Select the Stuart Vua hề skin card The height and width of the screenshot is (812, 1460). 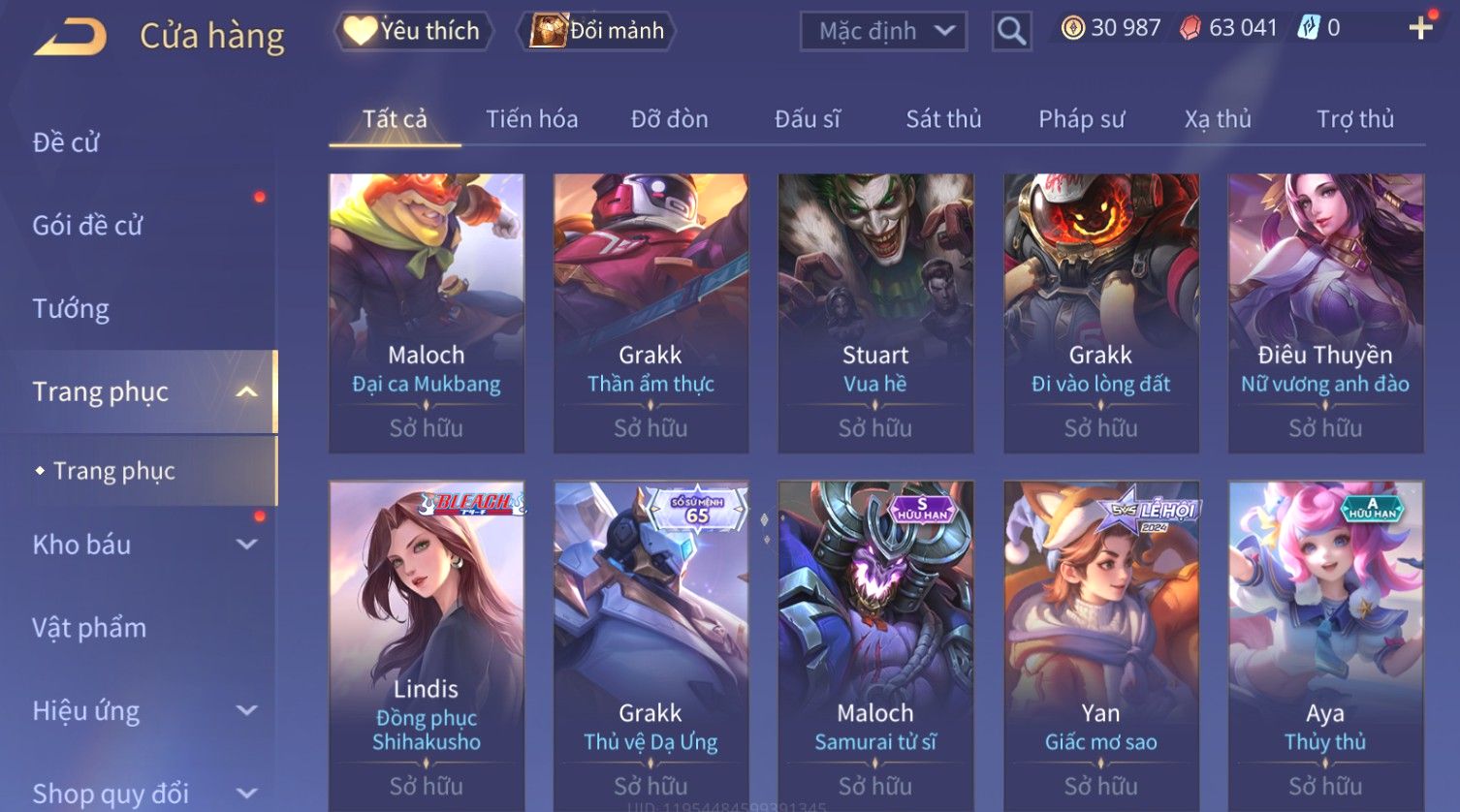coord(875,313)
